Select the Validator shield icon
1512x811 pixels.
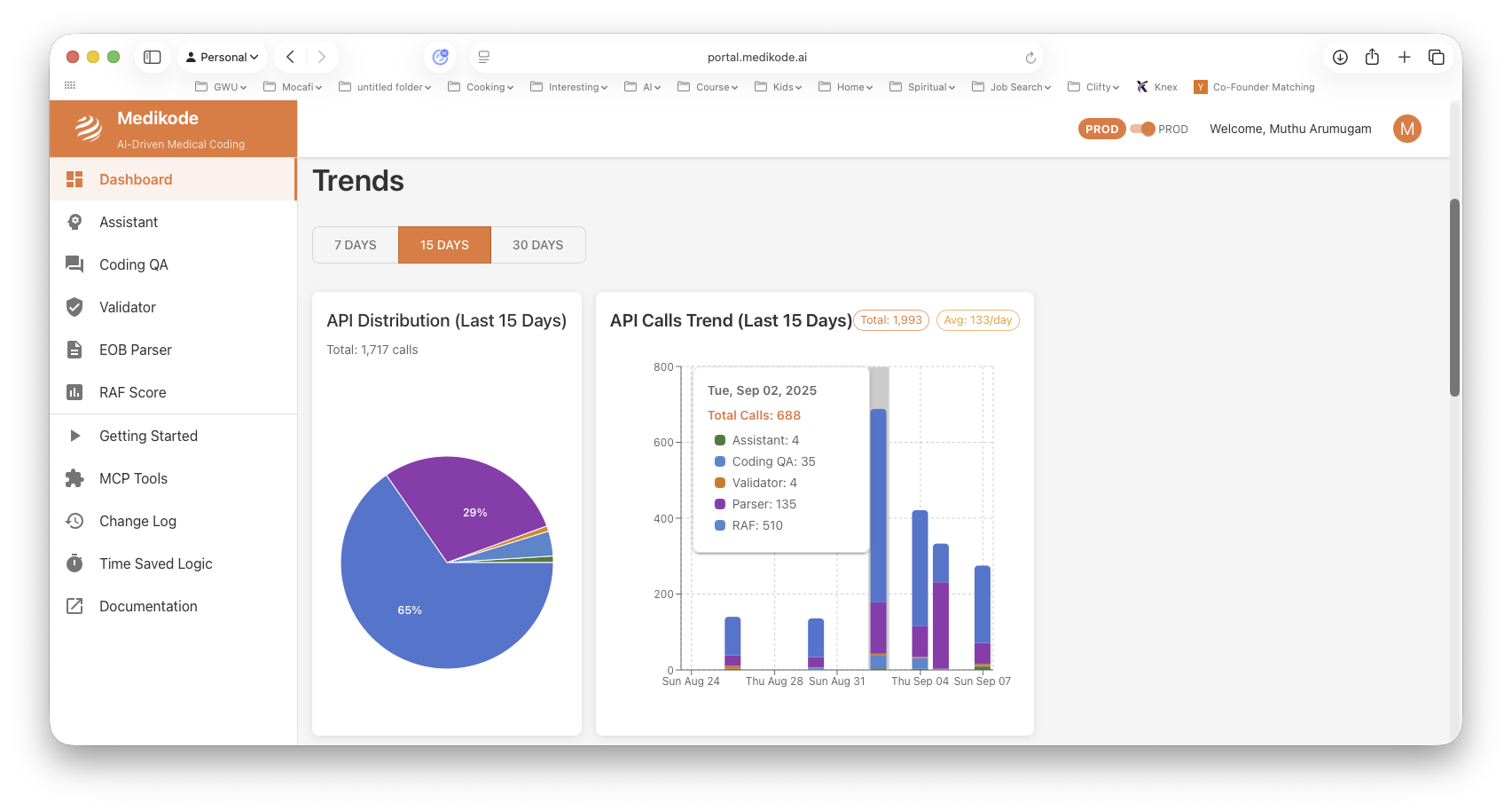coord(74,307)
